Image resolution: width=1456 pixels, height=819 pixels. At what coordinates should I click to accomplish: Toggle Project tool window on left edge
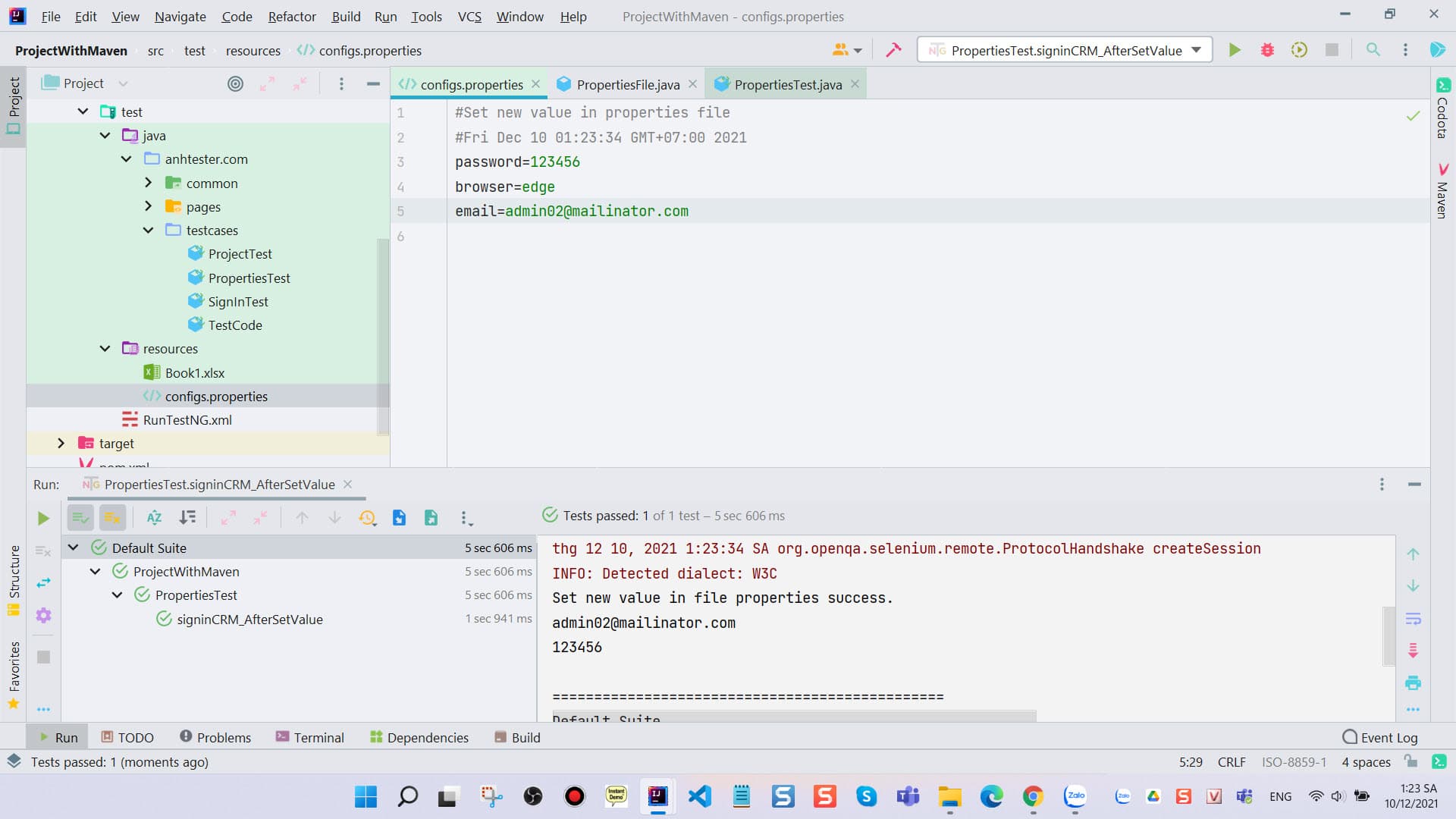[x=14, y=106]
